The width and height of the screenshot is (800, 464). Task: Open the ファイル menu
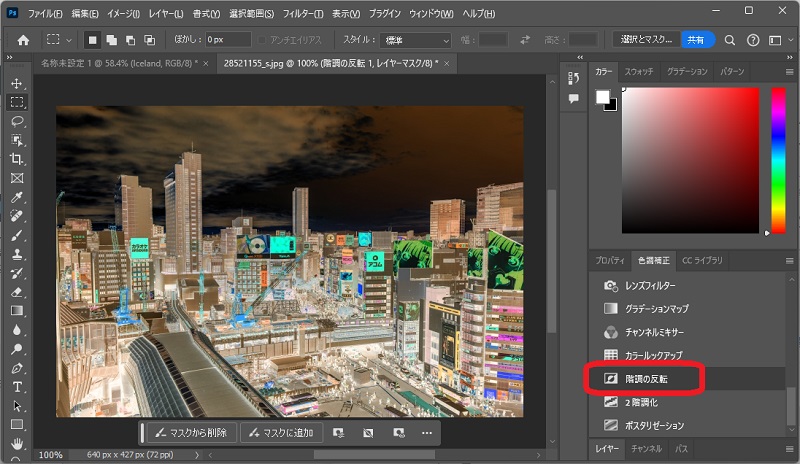coord(45,14)
